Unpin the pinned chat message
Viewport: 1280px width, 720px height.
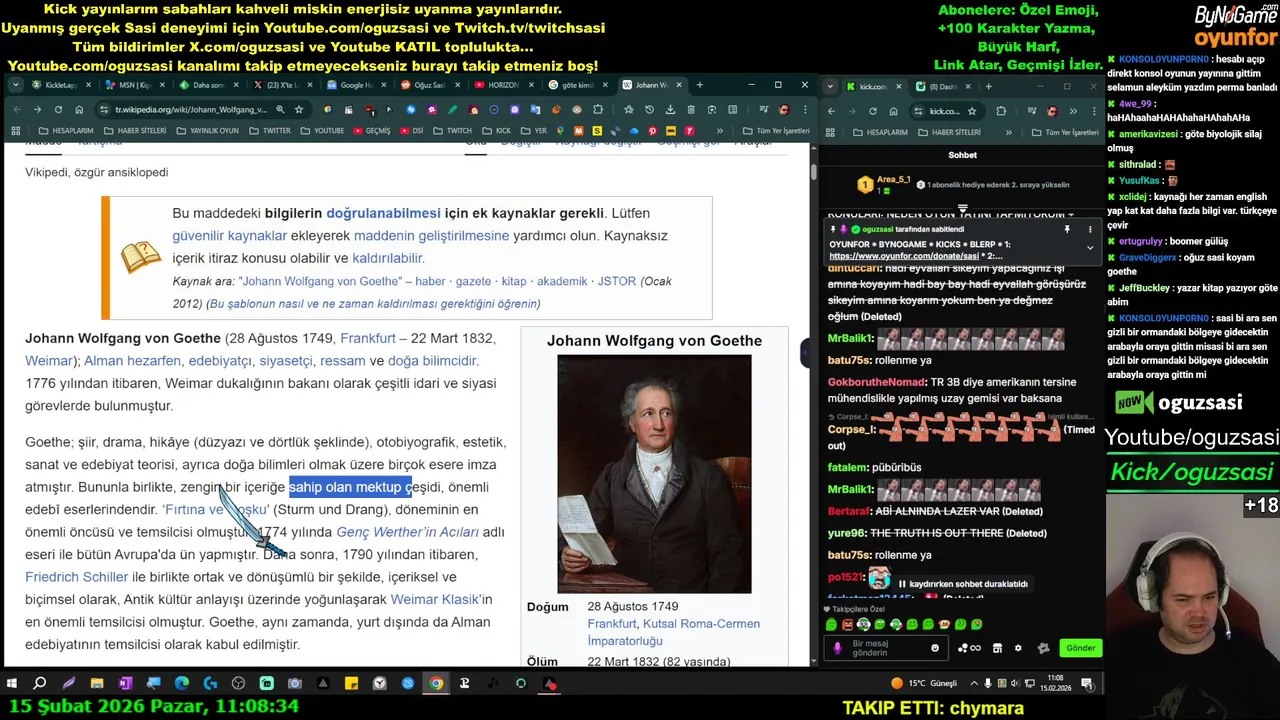click(1067, 229)
